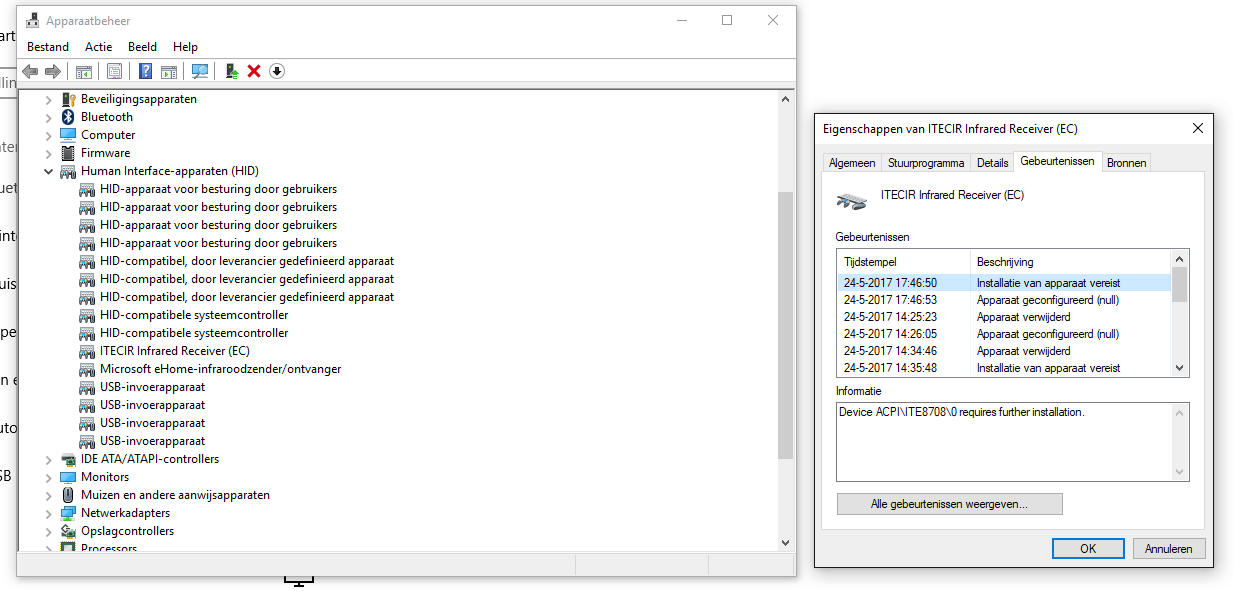Click the Forward arrow in the Apparaatbeheer toolbar
Image resolution: width=1244 pixels, height=603 pixels.
coord(53,71)
